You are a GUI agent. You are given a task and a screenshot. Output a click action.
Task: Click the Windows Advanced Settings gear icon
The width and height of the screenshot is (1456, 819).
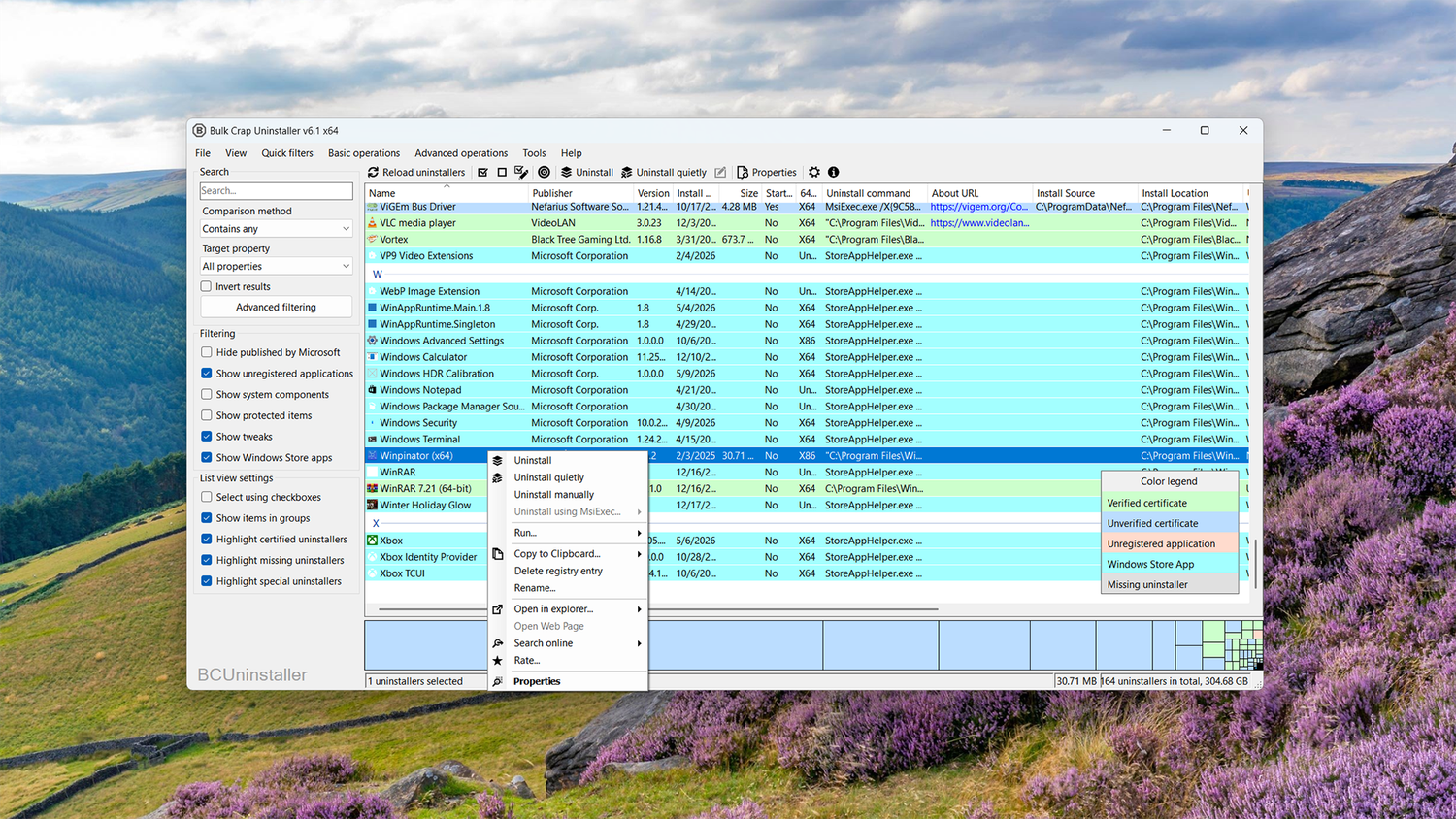[x=372, y=341]
